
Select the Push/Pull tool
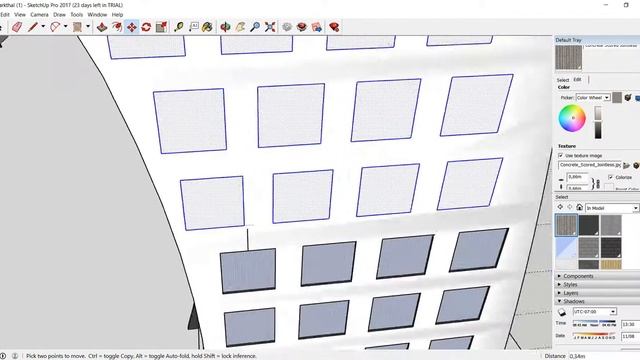click(102, 27)
